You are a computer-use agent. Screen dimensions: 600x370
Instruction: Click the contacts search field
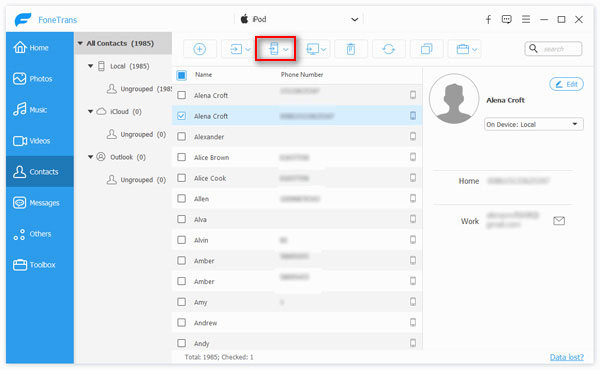click(553, 49)
